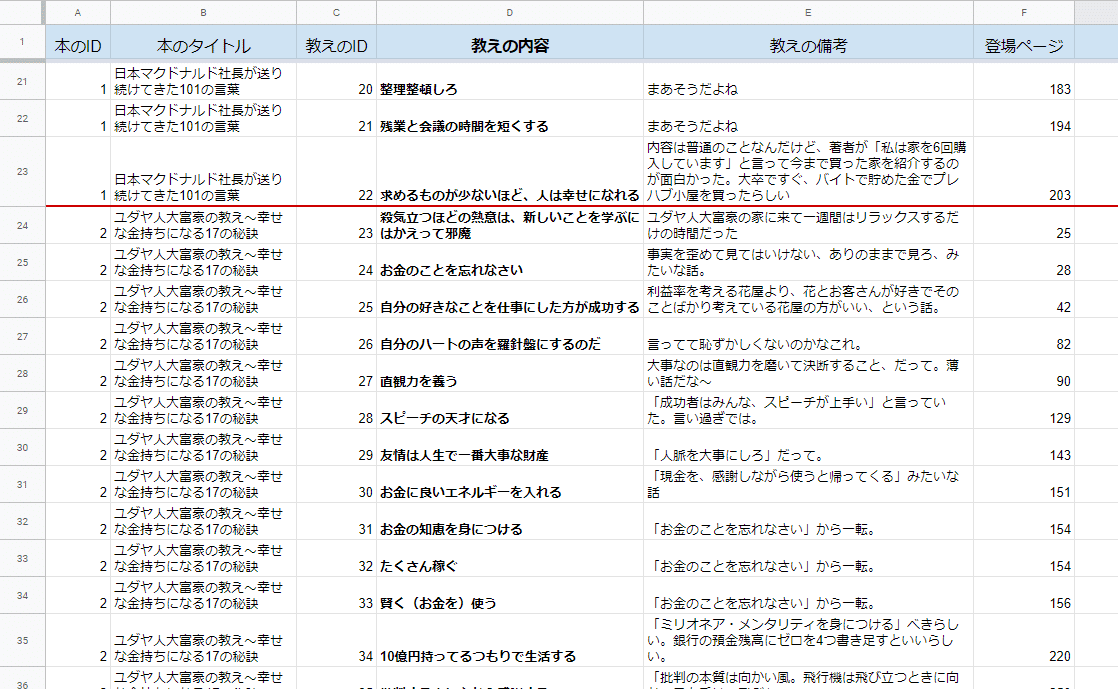This screenshot has width=1118, height=689.
Task: Select teaching ID cell 28
Action: (x=337, y=411)
